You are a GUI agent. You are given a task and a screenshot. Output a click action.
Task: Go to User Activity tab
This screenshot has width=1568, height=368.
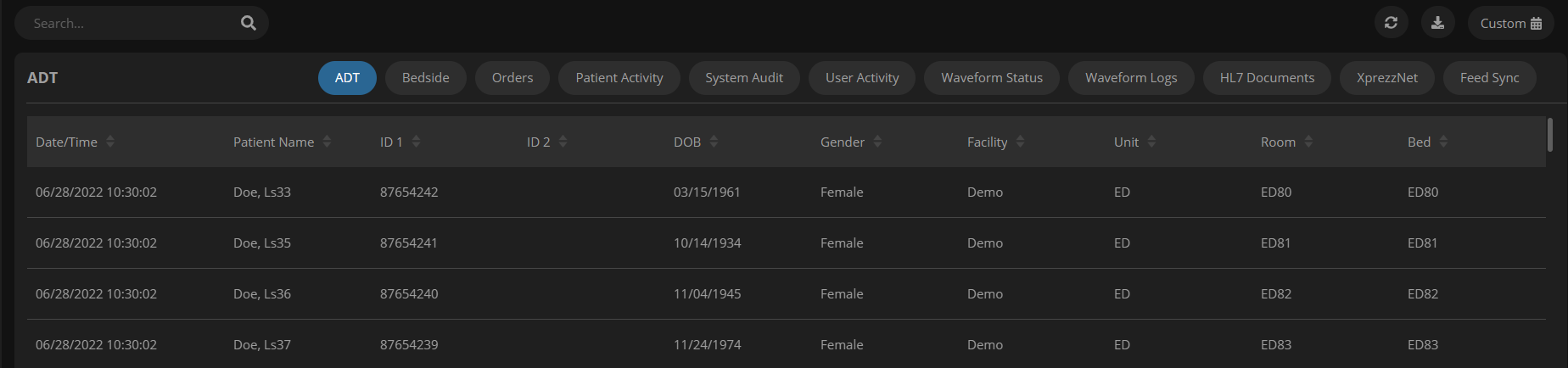[x=862, y=78]
